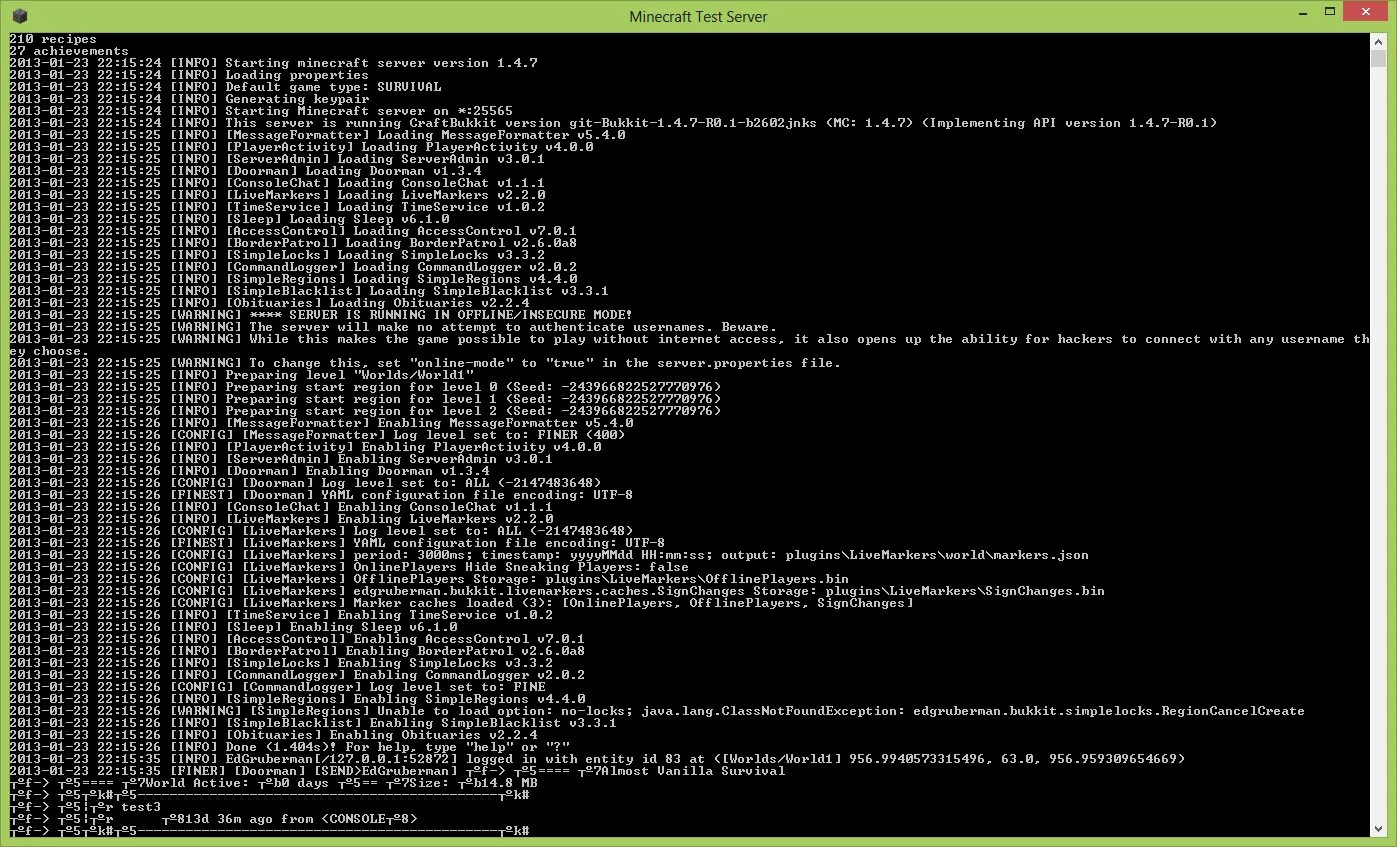This screenshot has height=847, width=1397.
Task: Click 'Starting Minecraft server on *:25565' line
Action: (262, 111)
